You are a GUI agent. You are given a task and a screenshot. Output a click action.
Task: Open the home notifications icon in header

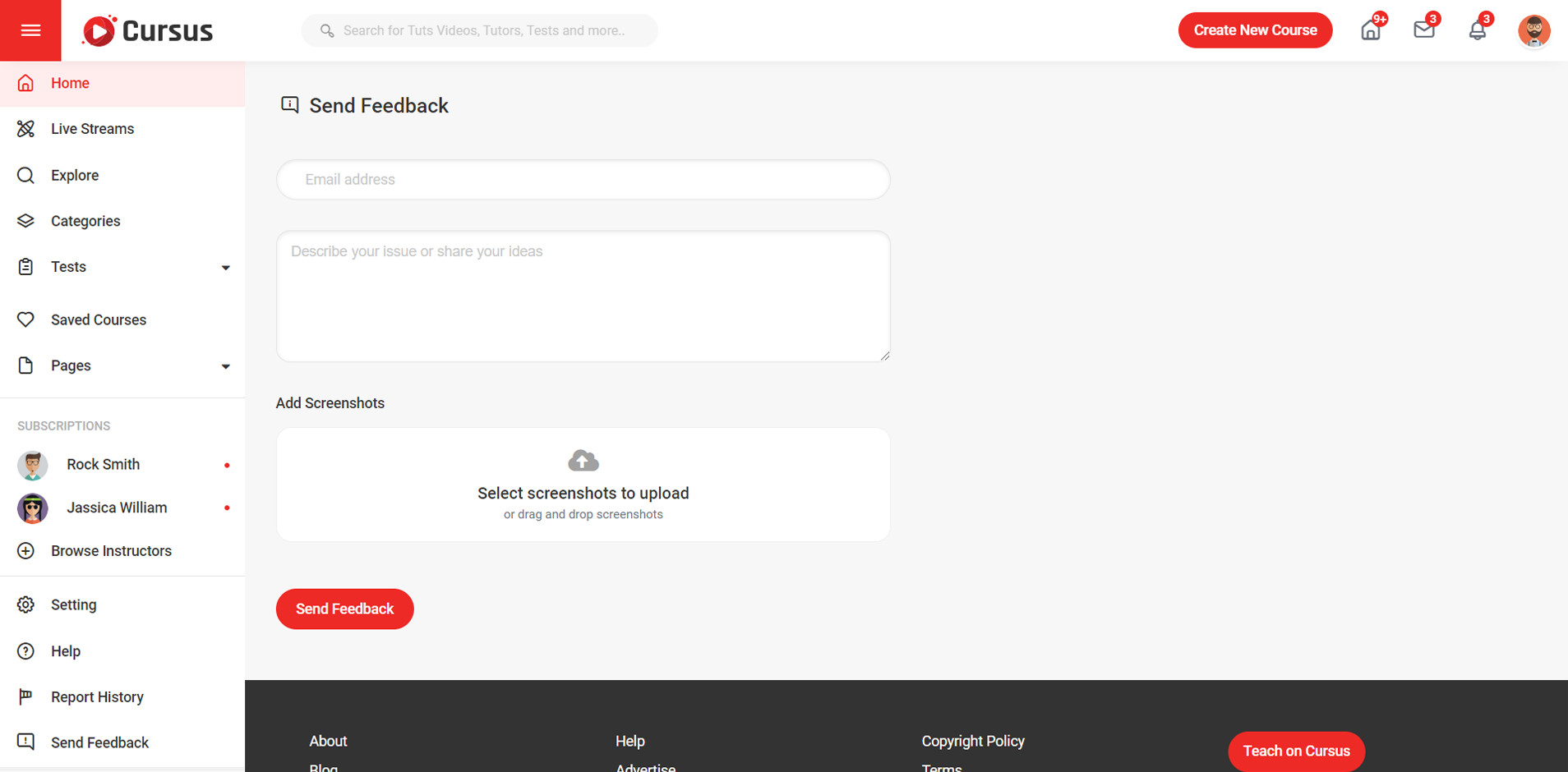(x=1370, y=30)
